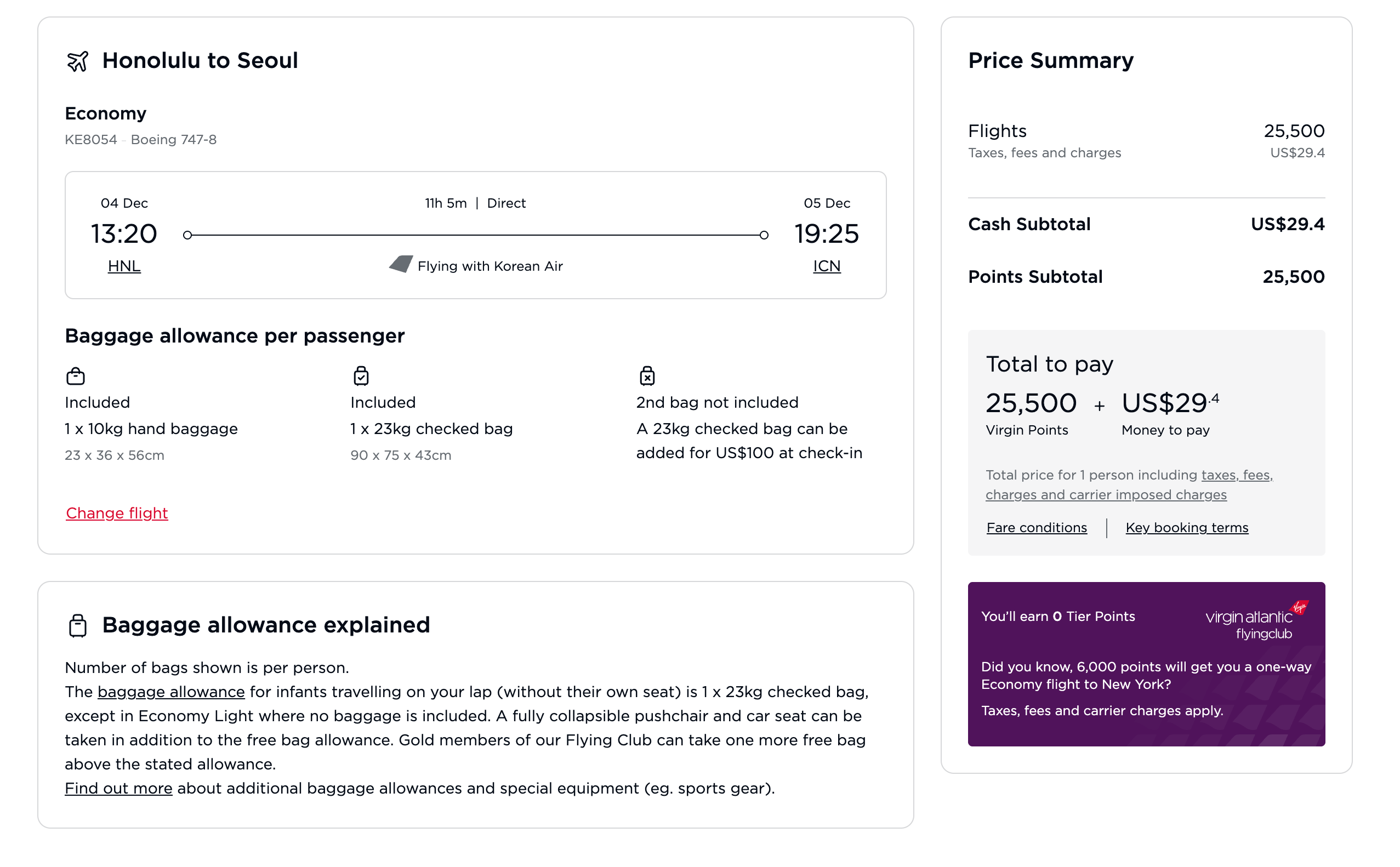
Task: Open Key booking terms
Action: point(1187,527)
